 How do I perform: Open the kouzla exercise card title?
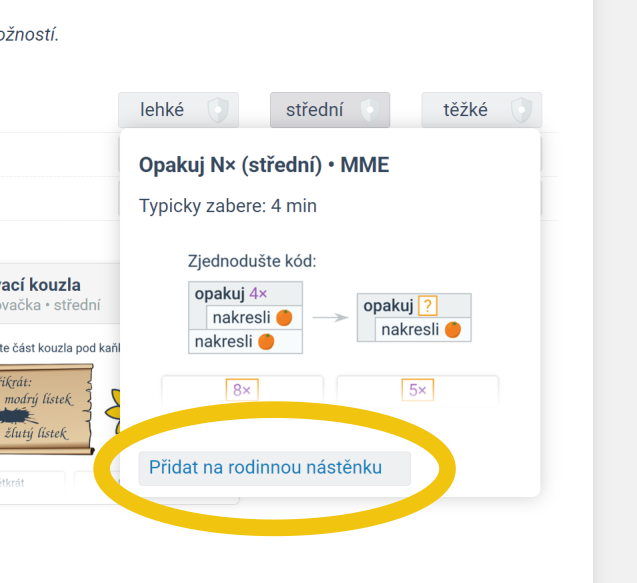pyautogui.click(x=40, y=285)
